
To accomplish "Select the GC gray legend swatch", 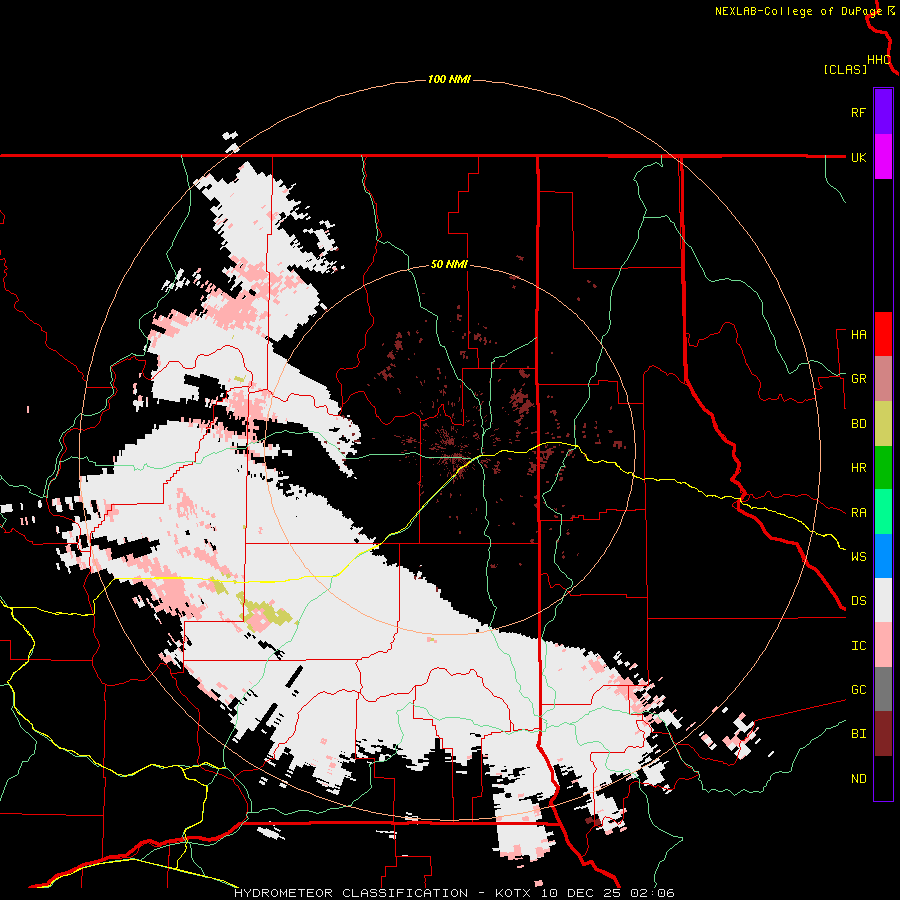I will 883,689.
